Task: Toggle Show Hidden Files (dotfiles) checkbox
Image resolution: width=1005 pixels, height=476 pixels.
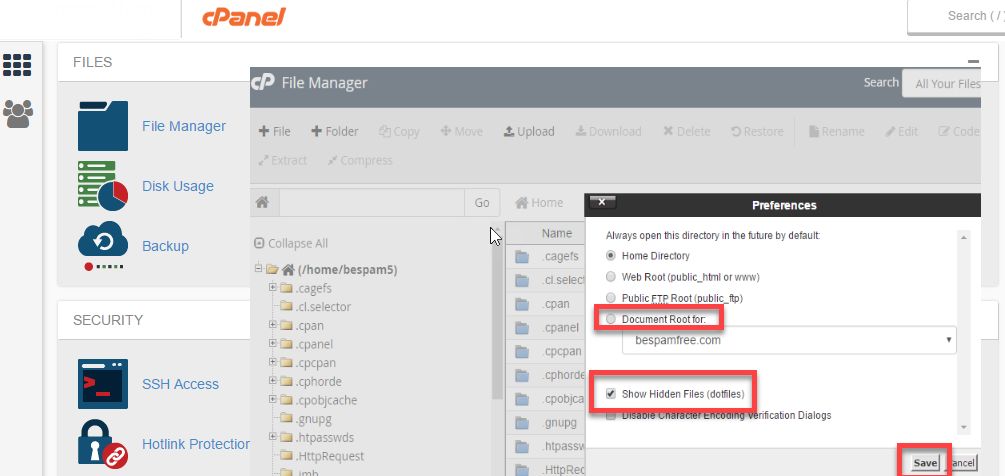Action: [611, 394]
